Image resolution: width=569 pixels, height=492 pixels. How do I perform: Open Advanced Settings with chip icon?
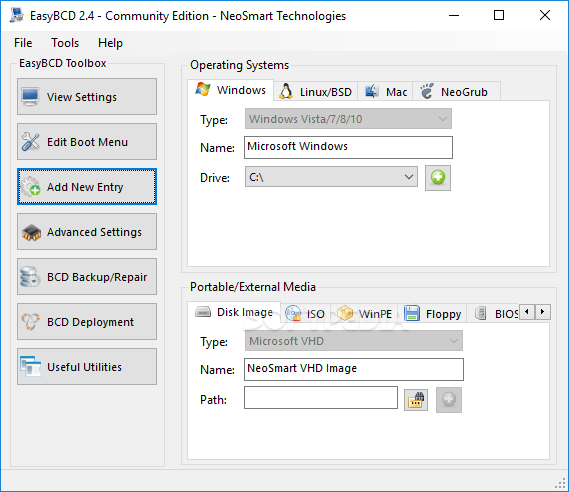[87, 231]
